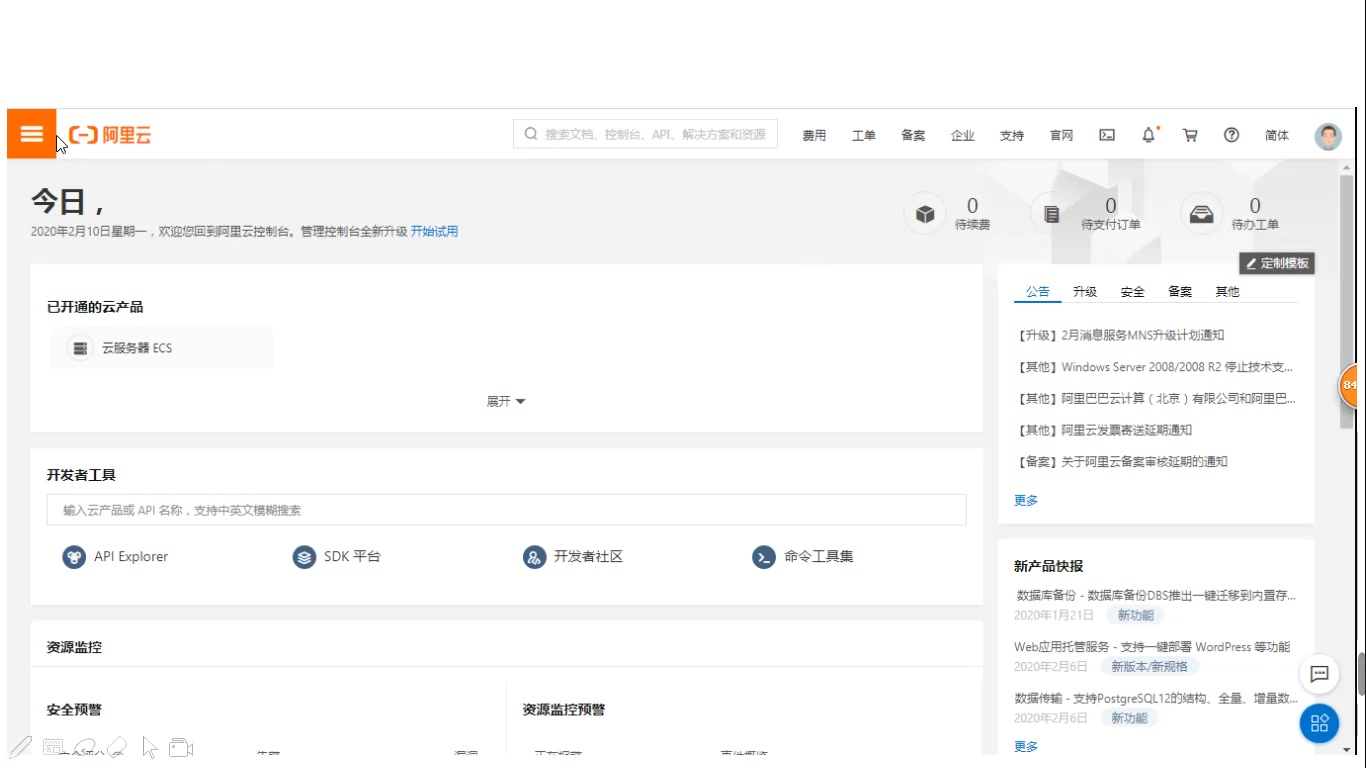Focus the top search box
This screenshot has height=768, width=1366.
click(645, 134)
